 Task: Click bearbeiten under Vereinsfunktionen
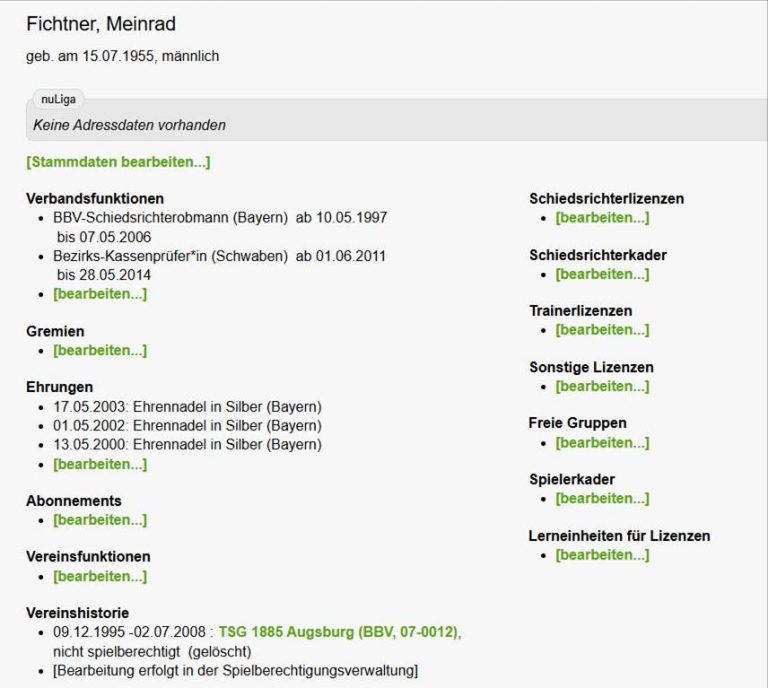100,576
